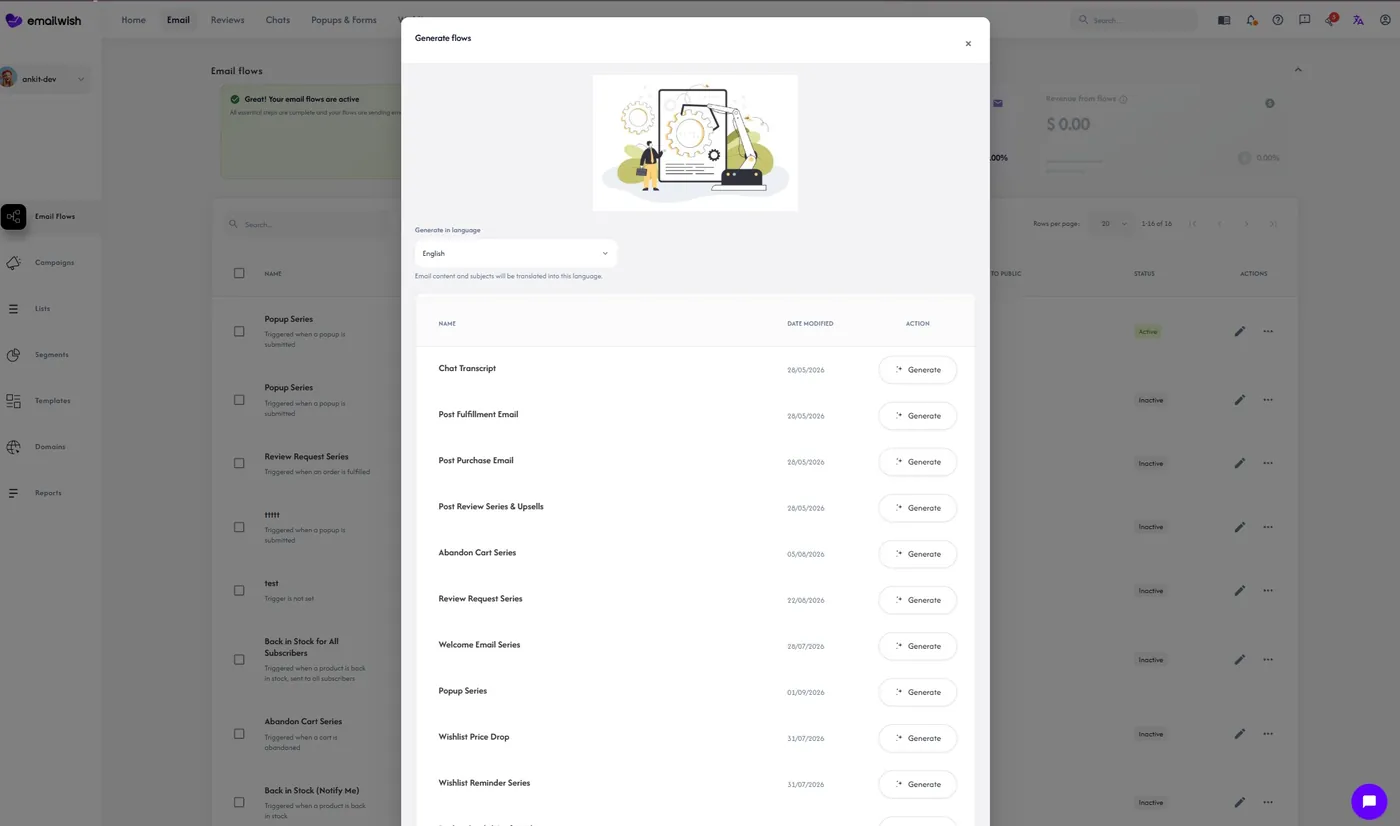1400x826 pixels.
Task: Click the pencil icon for the test flow
Action: [1240, 590]
